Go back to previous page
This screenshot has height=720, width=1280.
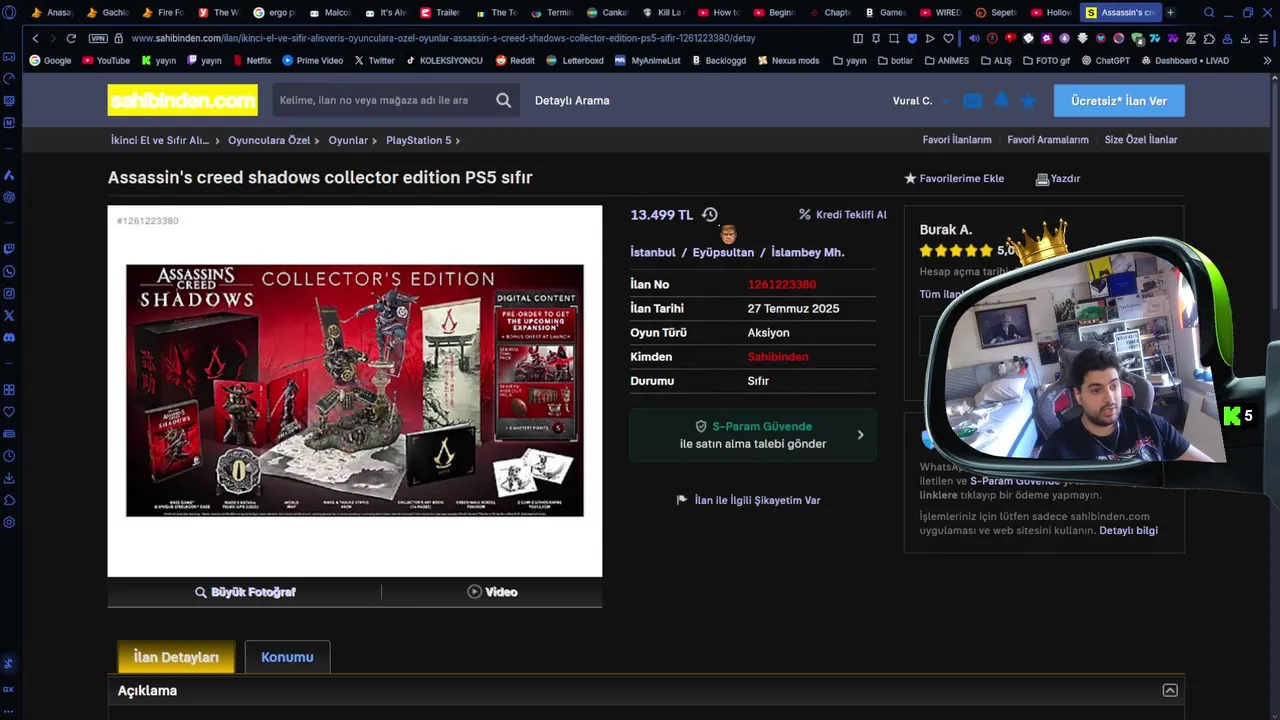click(x=35, y=38)
